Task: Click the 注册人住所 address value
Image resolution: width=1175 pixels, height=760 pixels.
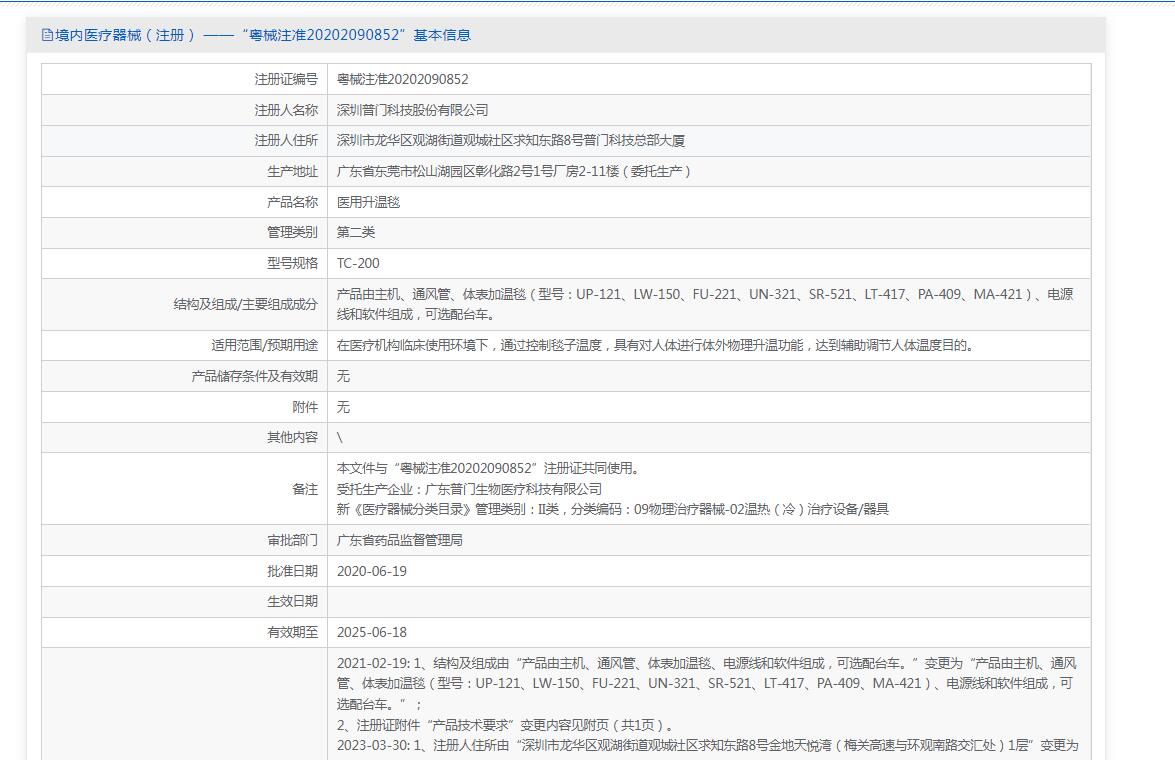Action: 510,141
